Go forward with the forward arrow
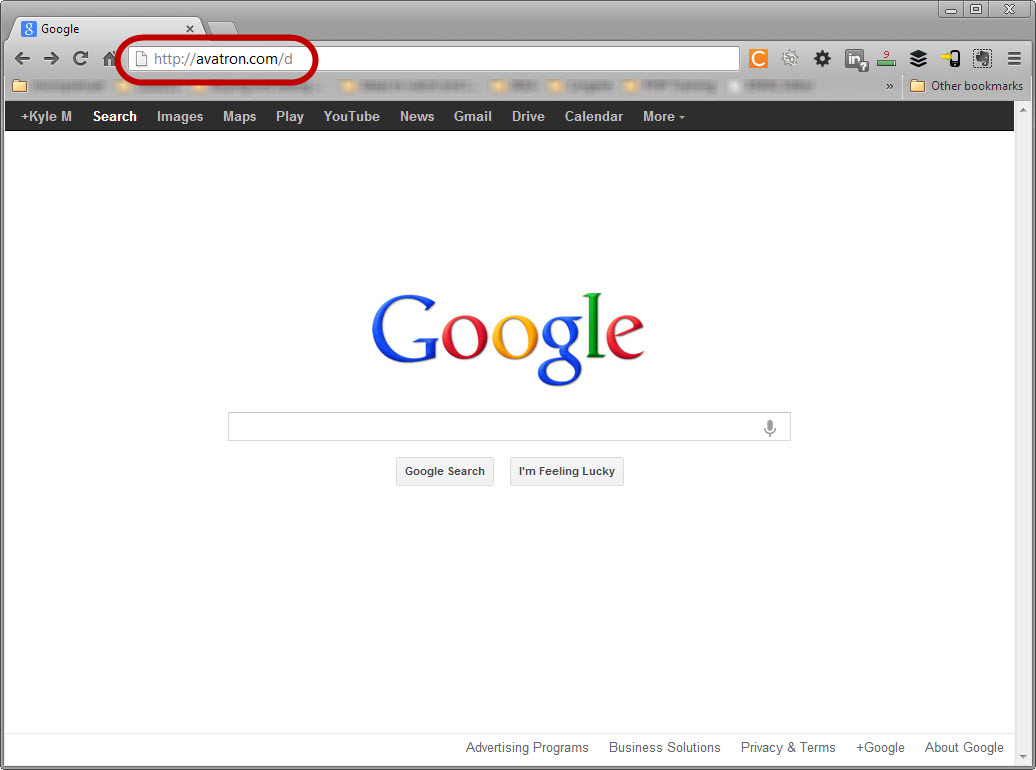The height and width of the screenshot is (770, 1036). 51,59
